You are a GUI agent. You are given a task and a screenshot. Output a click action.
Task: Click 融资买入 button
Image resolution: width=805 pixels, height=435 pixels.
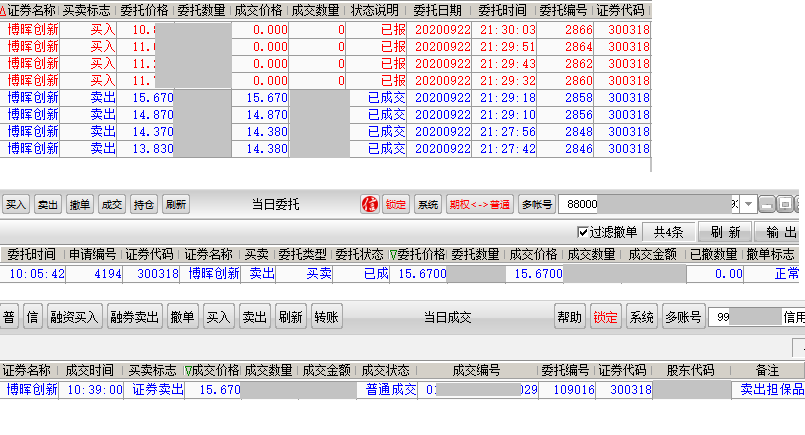coord(74,317)
